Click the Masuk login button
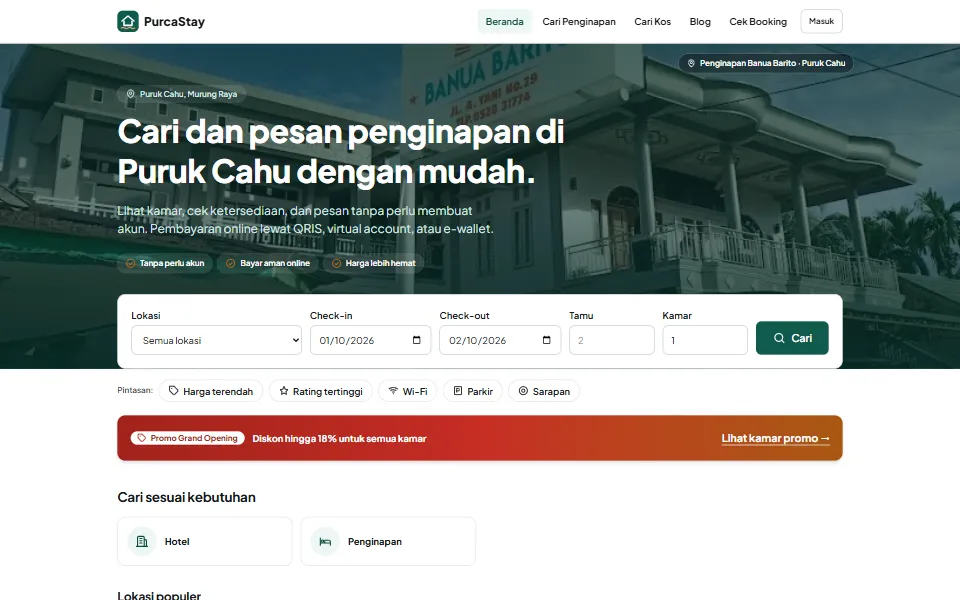960x600 pixels. click(x=821, y=21)
